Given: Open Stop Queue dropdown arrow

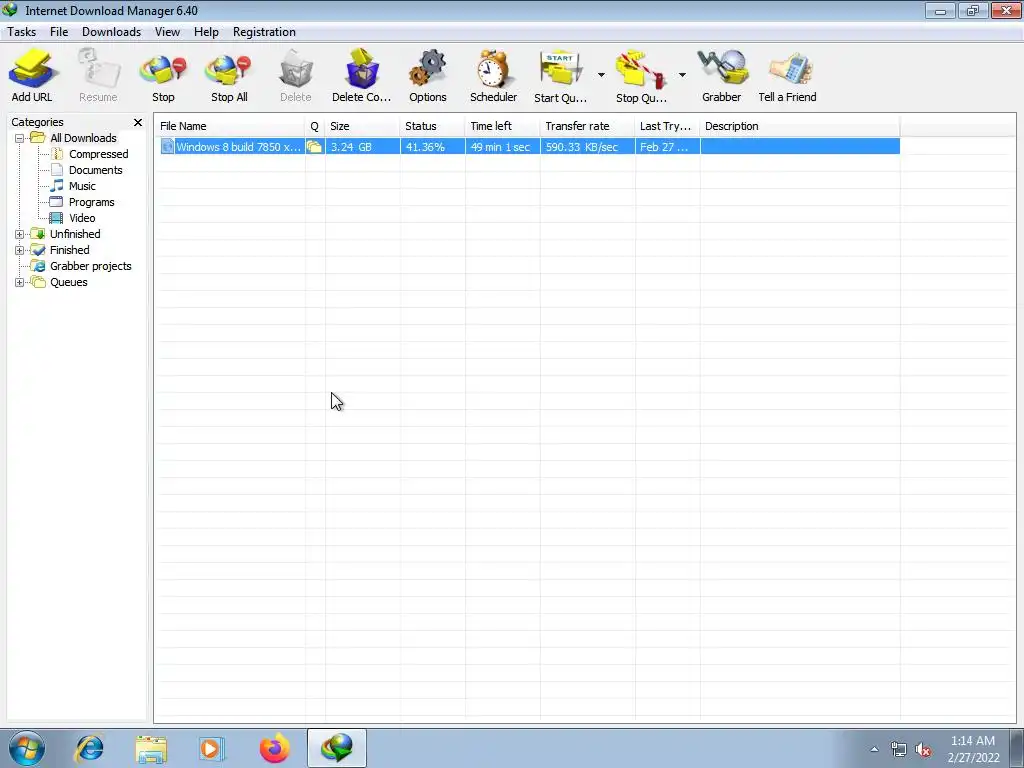Looking at the screenshot, I should [682, 75].
